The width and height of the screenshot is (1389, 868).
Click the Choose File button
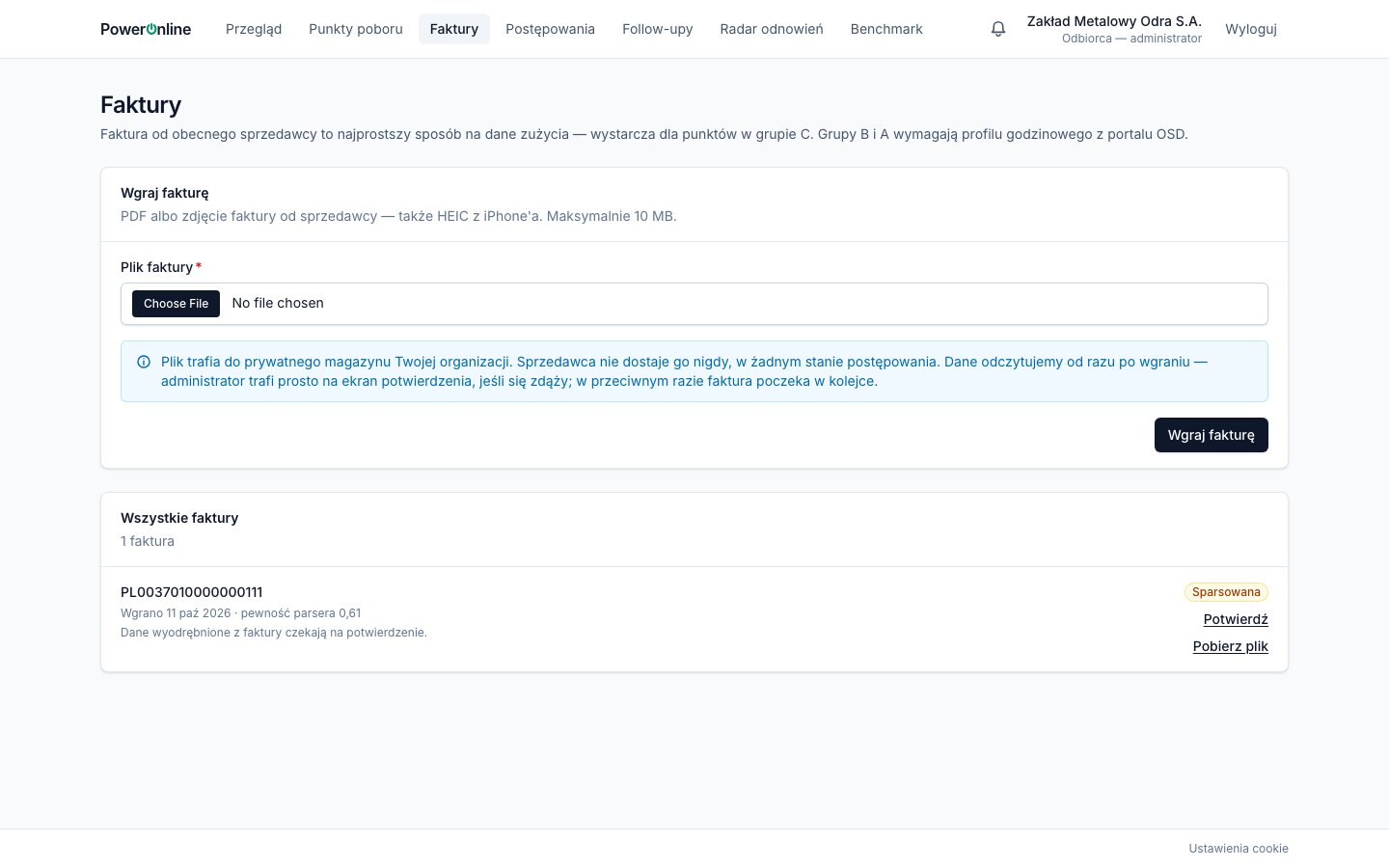coord(176,304)
